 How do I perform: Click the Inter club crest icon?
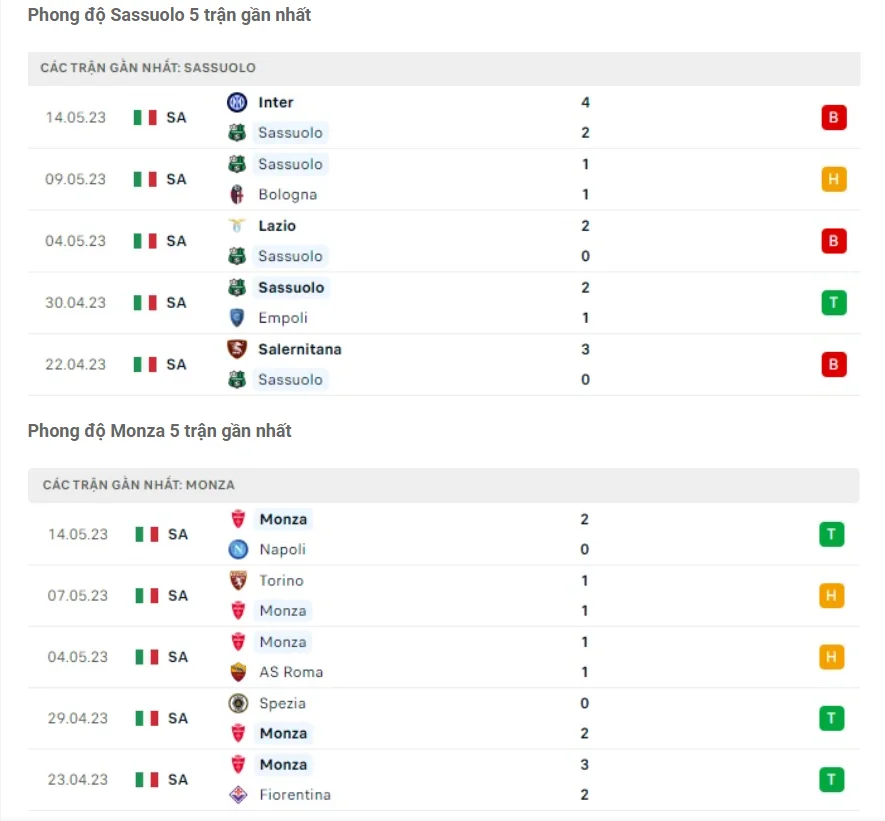[234, 101]
